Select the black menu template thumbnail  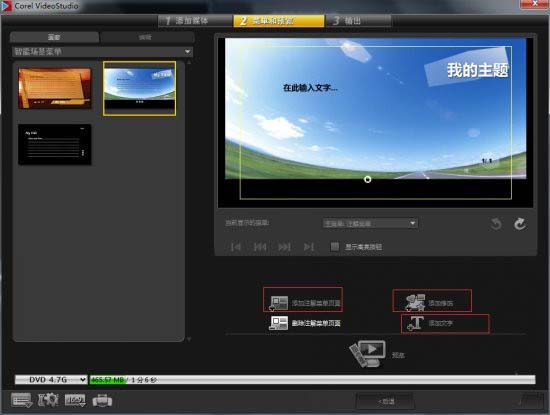point(55,144)
